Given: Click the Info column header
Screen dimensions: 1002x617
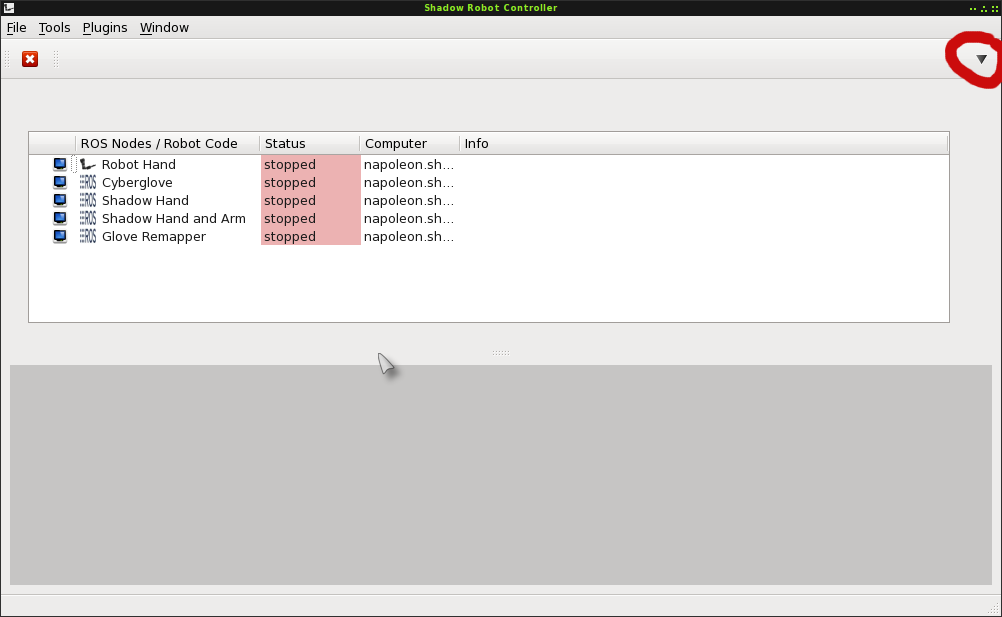Looking at the screenshot, I should tap(704, 143).
